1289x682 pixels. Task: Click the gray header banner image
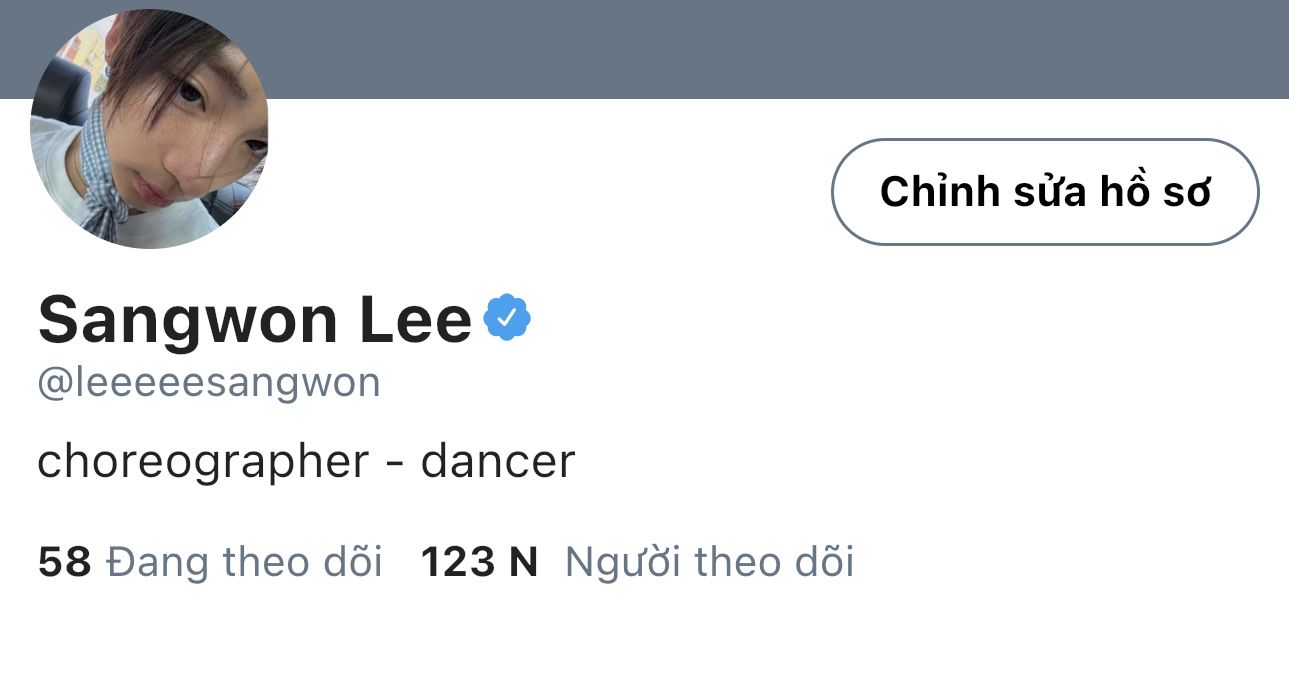coord(760,48)
